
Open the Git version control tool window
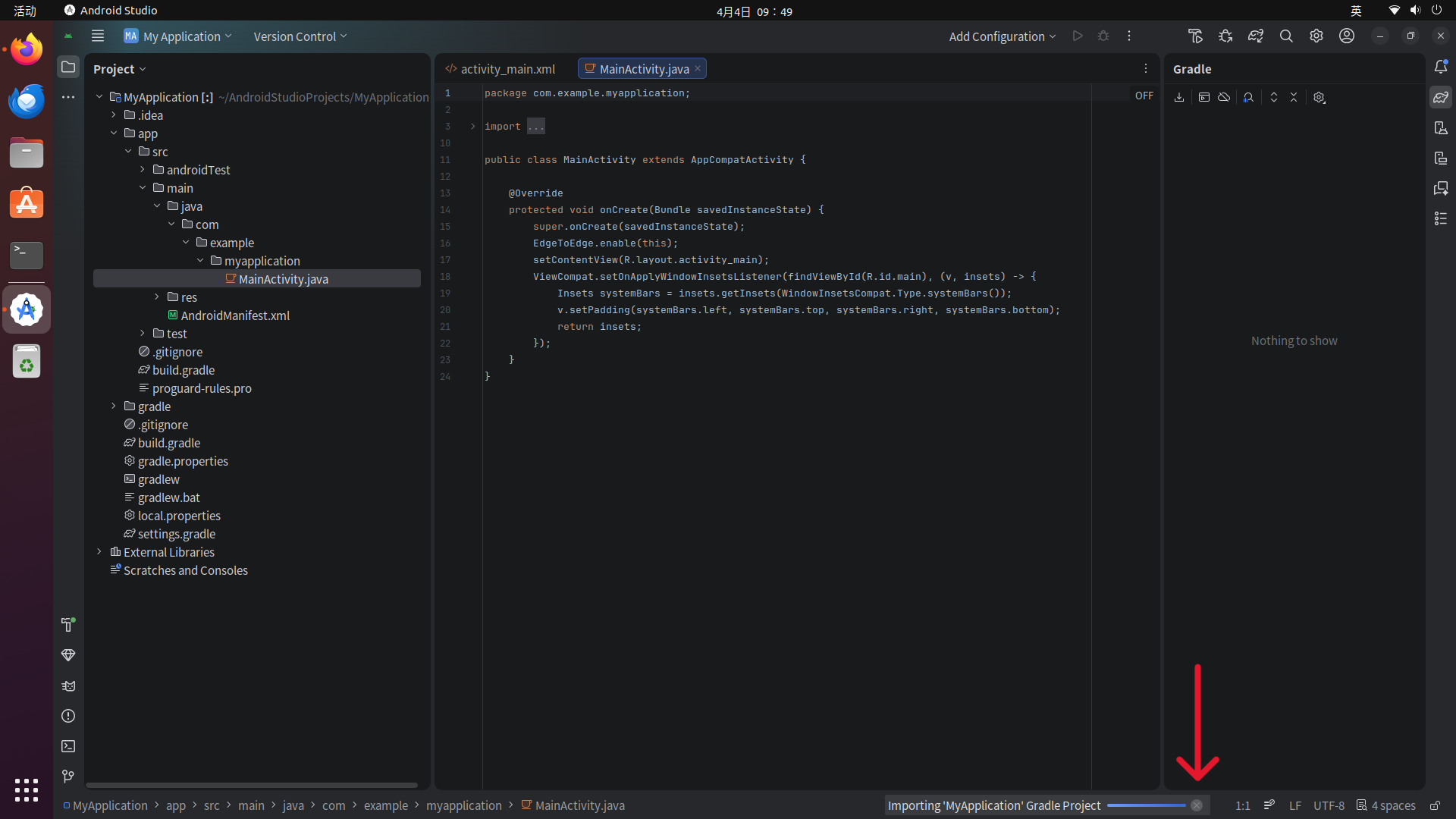68,777
